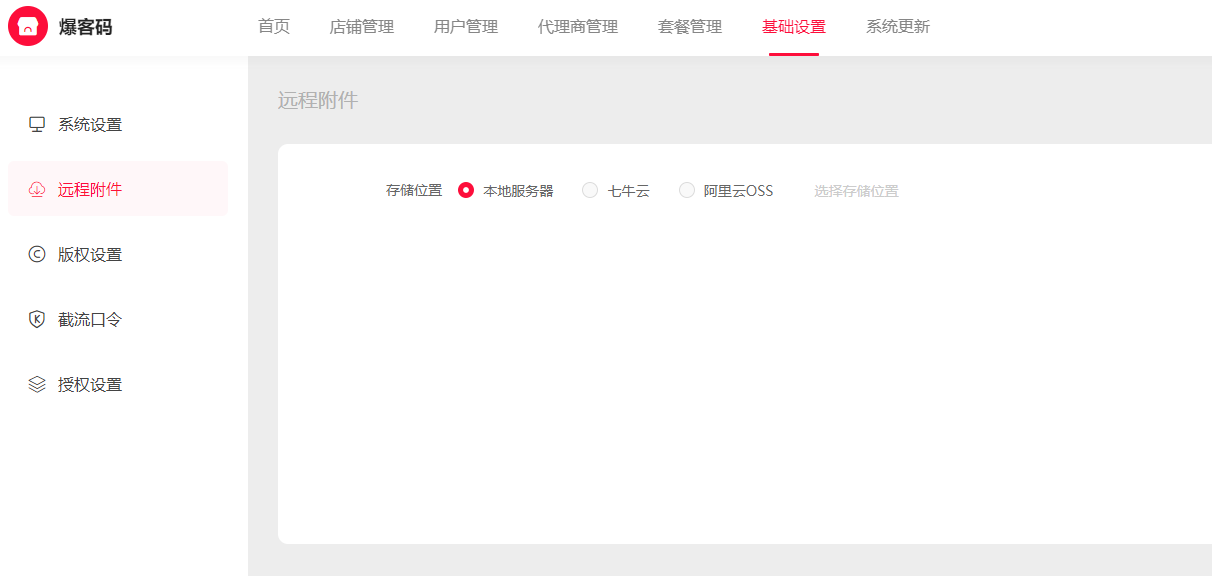
Task: Click the red 爆客码 shop logo icon
Action: 28,27
